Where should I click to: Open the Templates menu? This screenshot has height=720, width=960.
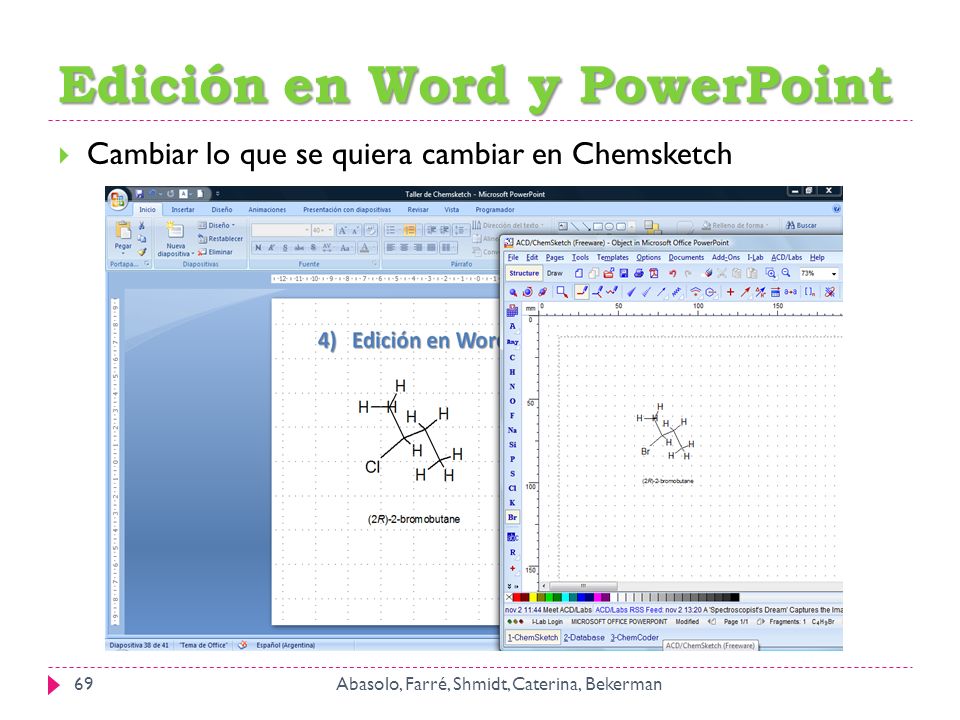[612, 257]
